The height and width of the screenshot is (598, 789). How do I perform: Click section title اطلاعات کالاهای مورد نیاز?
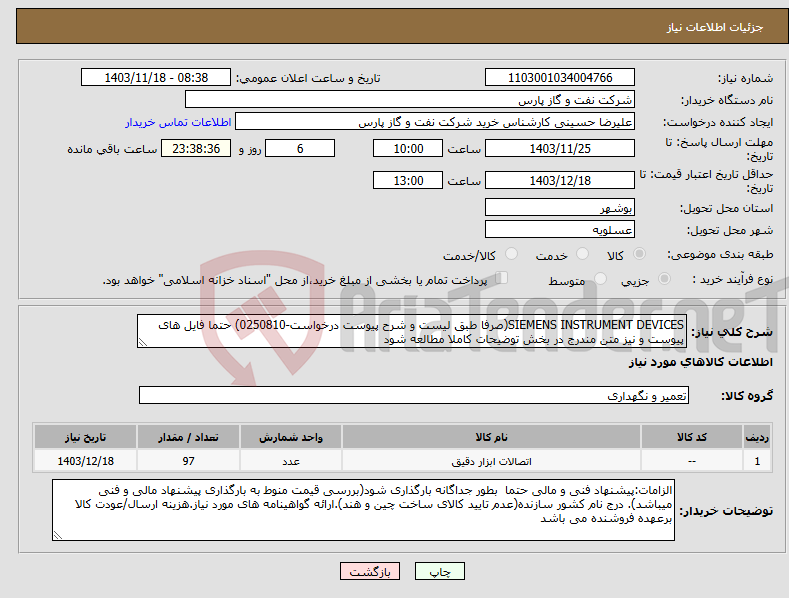click(700, 362)
